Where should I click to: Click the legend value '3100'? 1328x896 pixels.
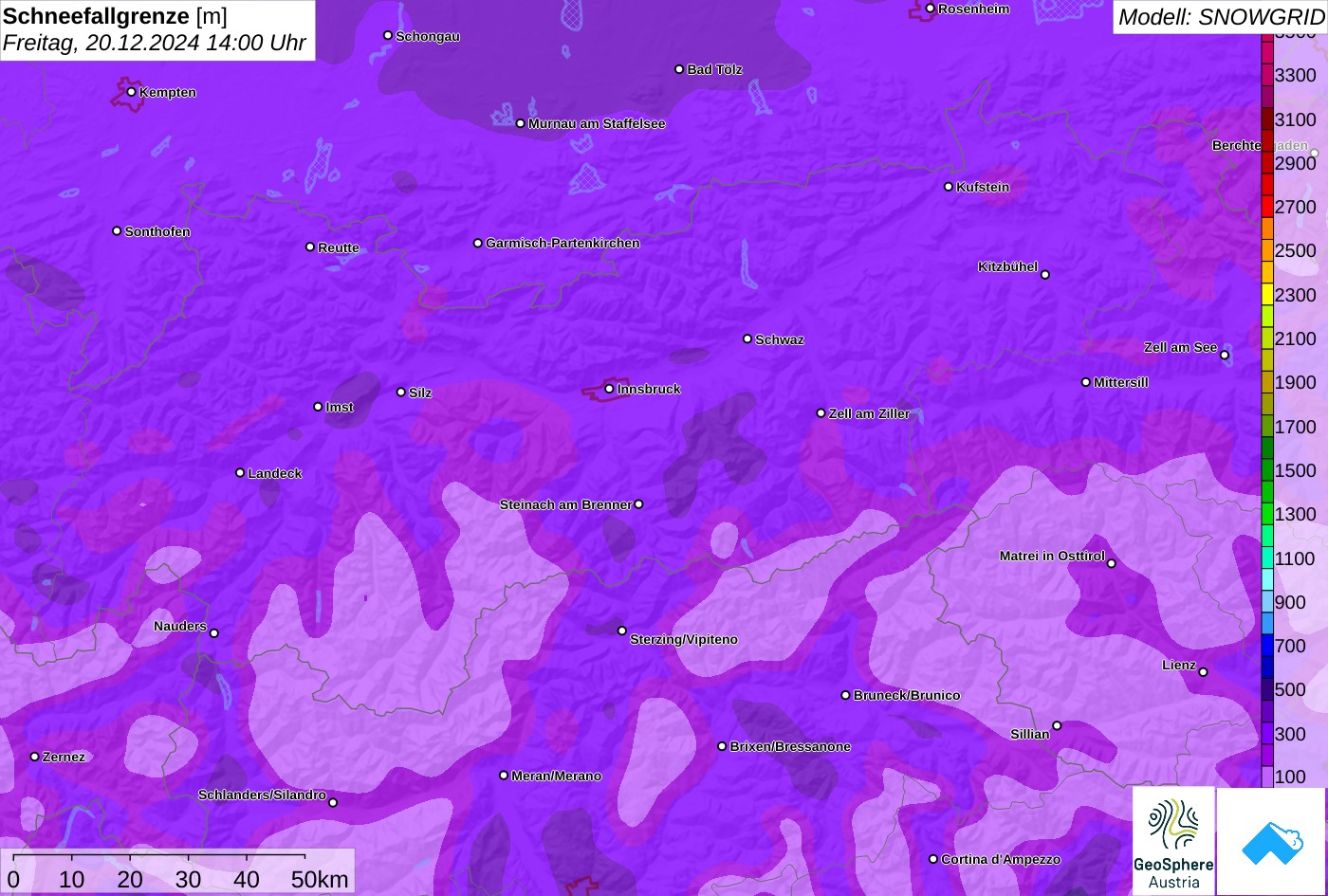pyautogui.click(x=1296, y=119)
